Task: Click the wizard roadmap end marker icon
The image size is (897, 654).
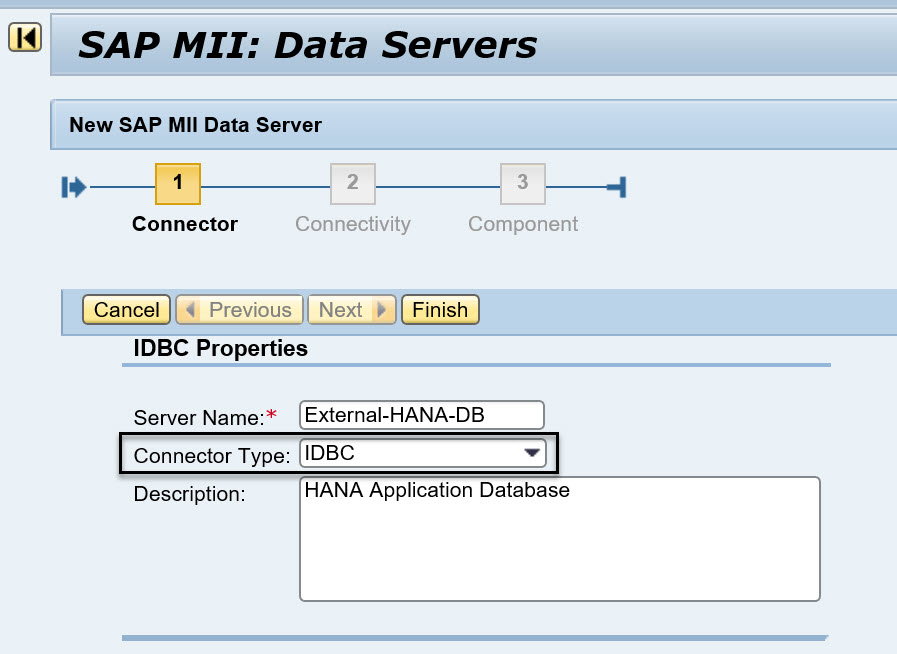Action: point(616,187)
